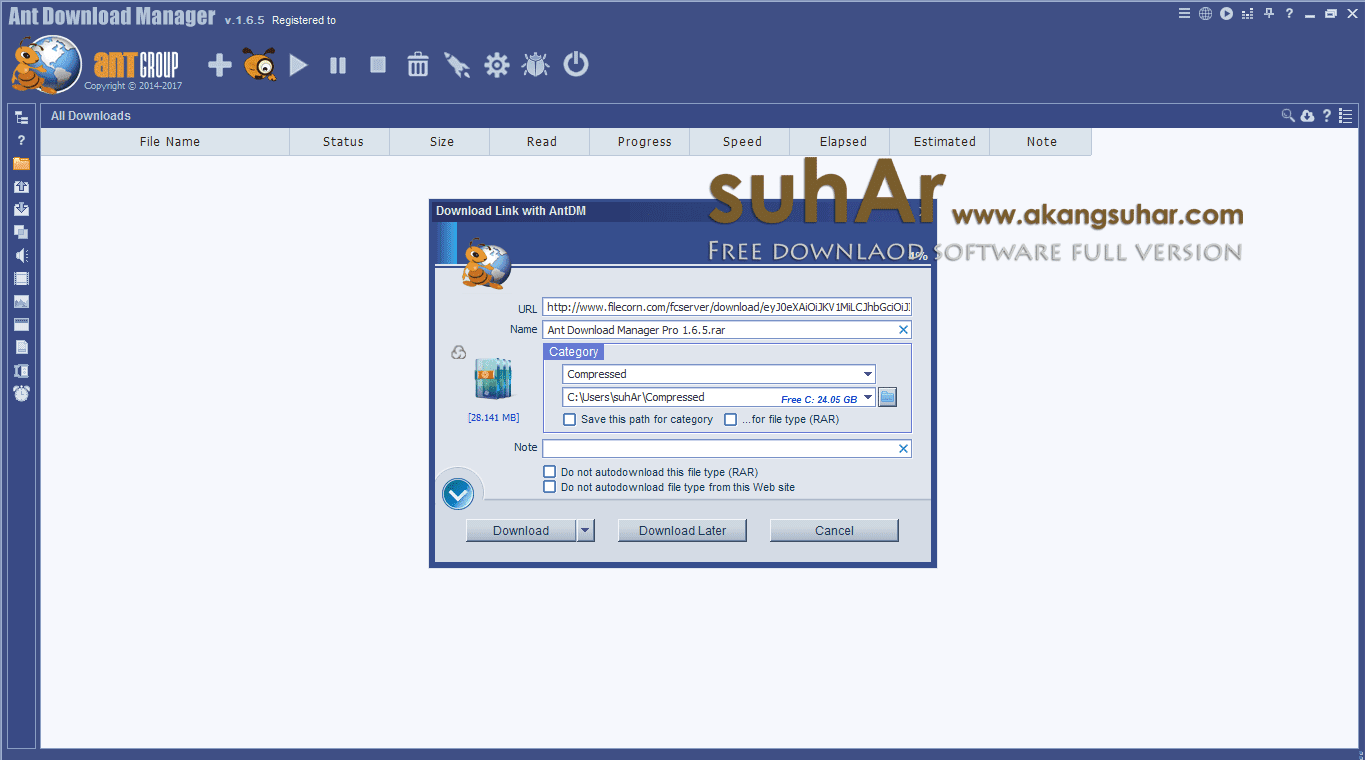Cancel the download dialog
The image size is (1365, 760).
point(834,531)
